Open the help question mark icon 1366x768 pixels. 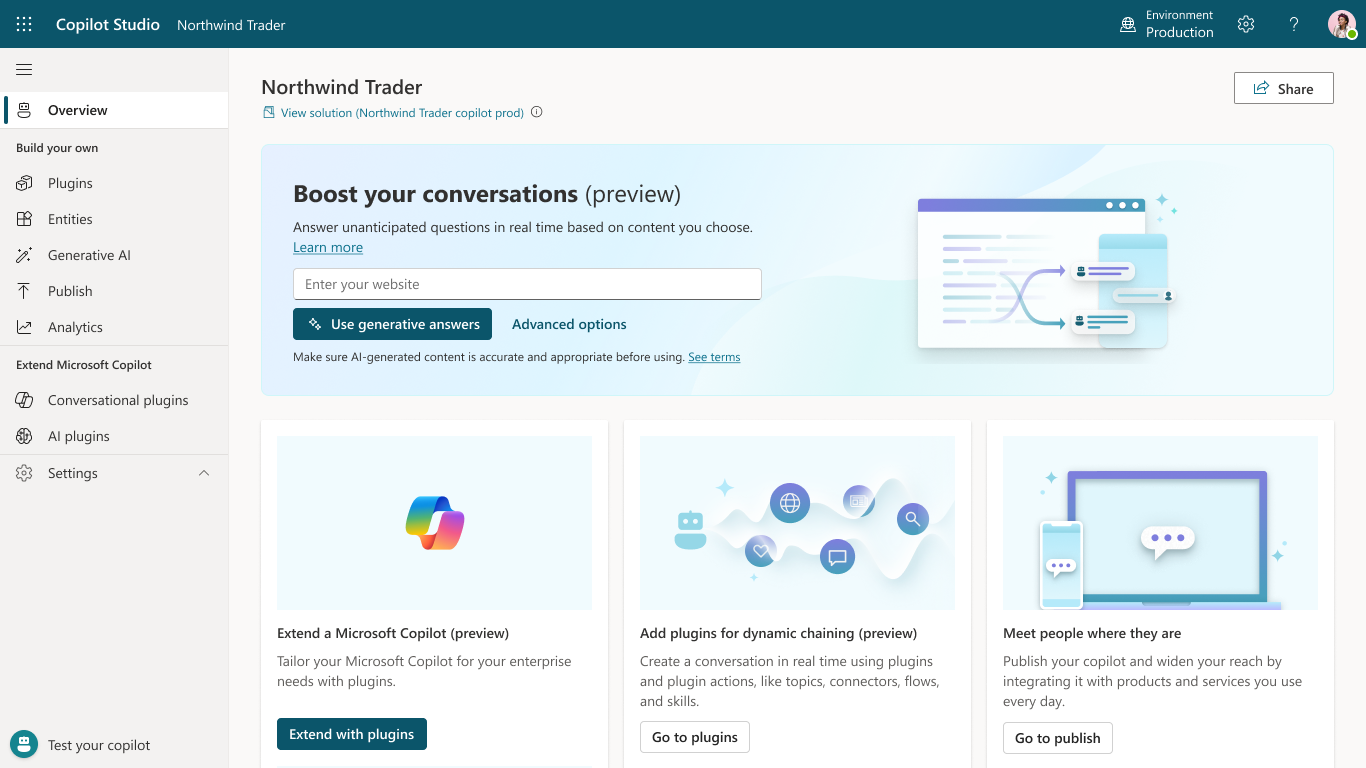(1293, 24)
